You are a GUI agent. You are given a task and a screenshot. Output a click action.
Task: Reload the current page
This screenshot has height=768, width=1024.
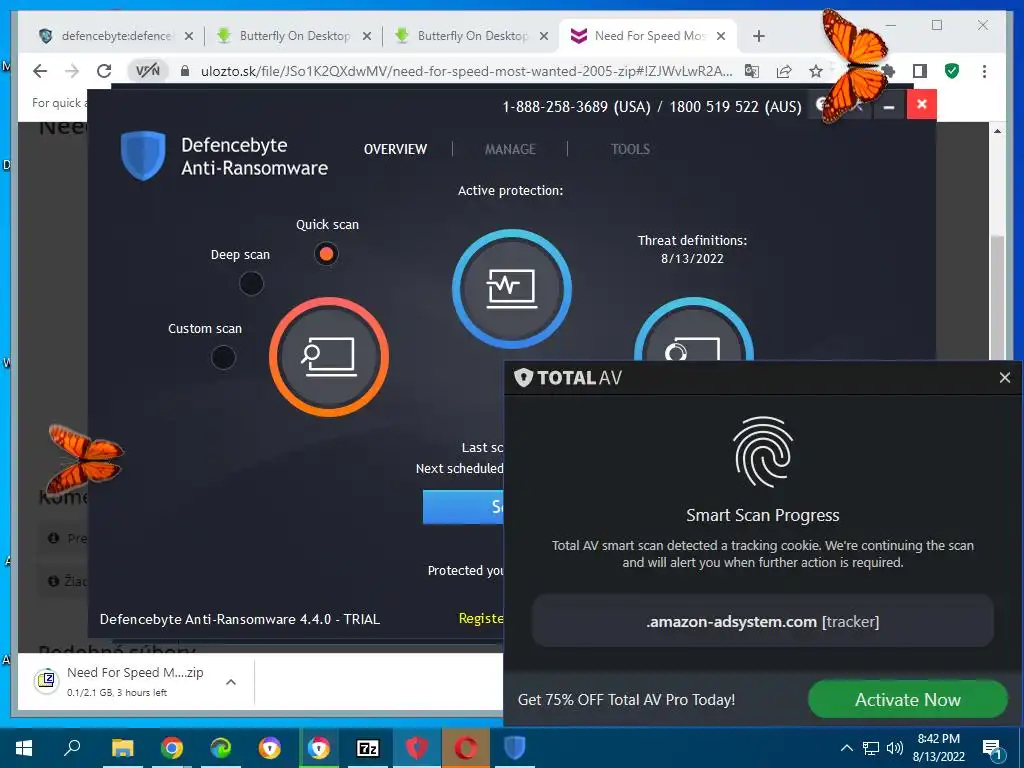click(x=104, y=71)
